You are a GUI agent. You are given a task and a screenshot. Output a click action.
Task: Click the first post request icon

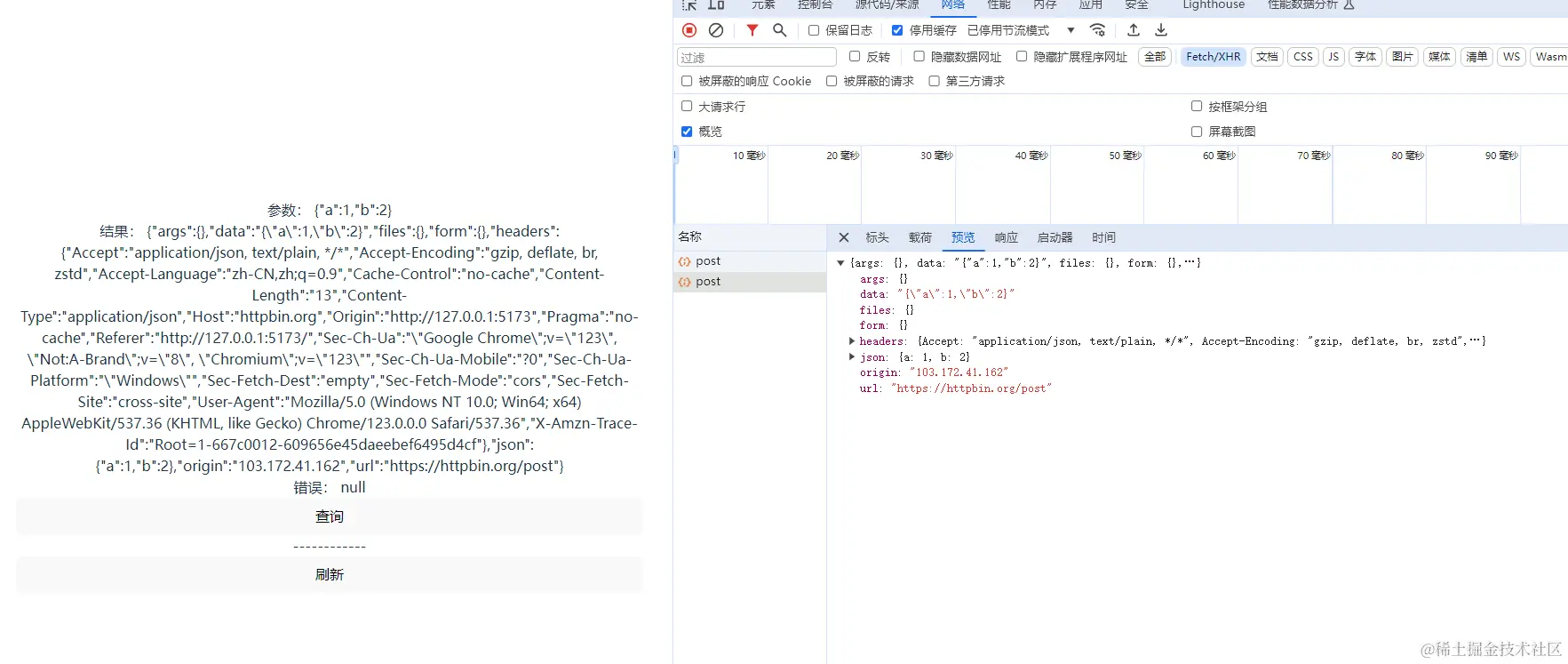click(685, 261)
